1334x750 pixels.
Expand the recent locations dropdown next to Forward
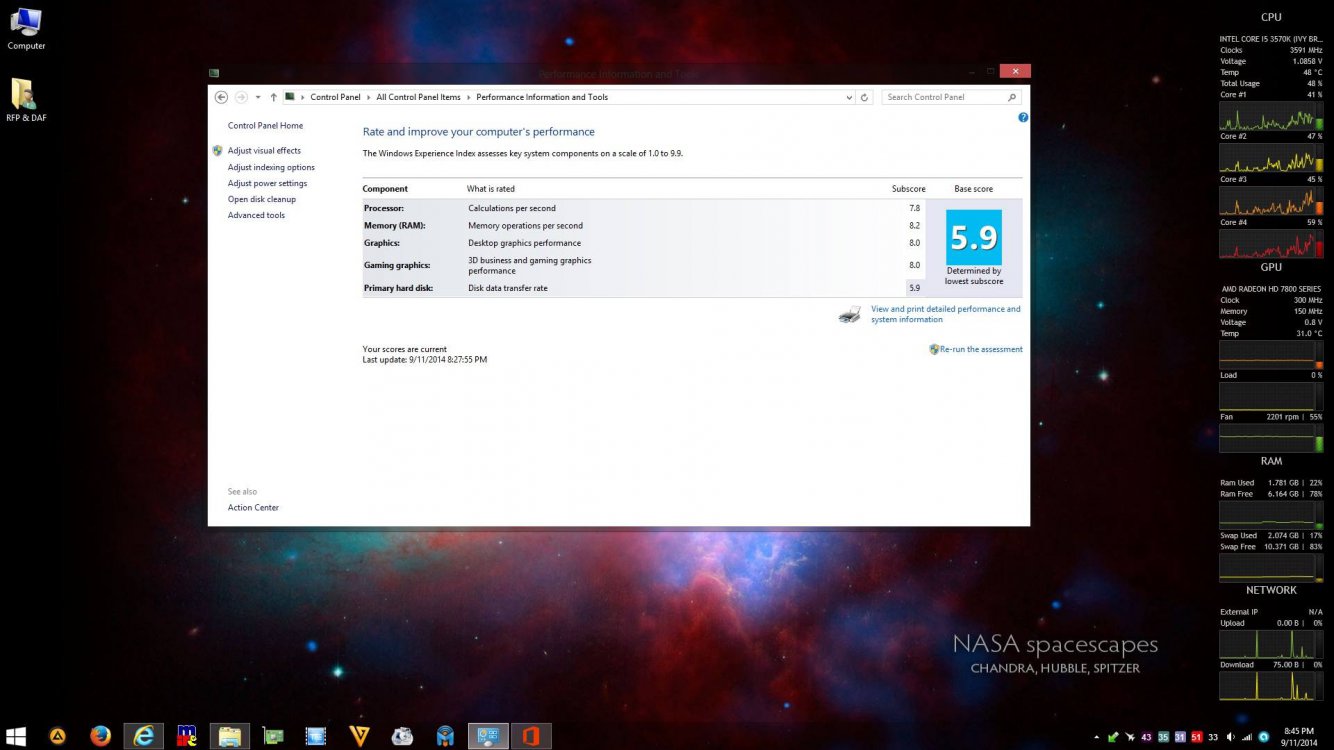[258, 97]
